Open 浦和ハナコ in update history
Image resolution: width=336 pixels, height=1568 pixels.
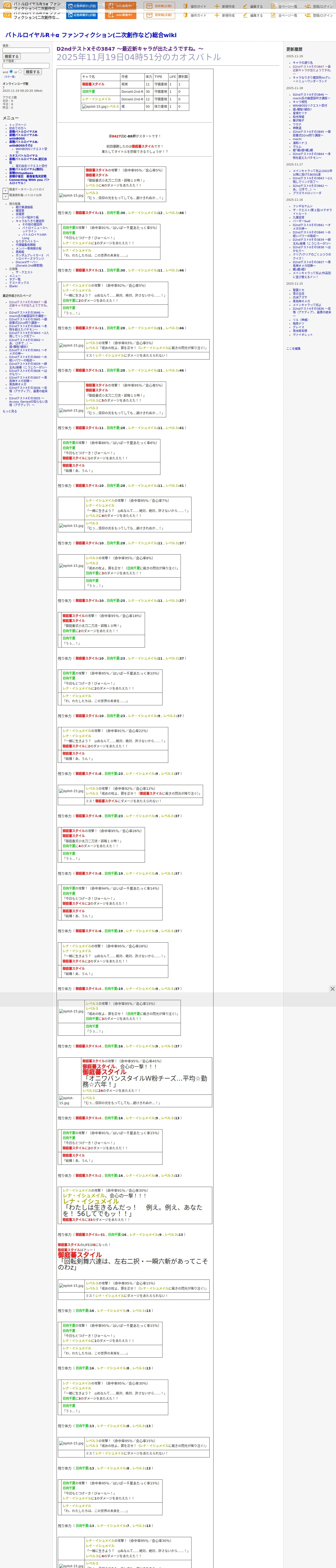(300, 143)
